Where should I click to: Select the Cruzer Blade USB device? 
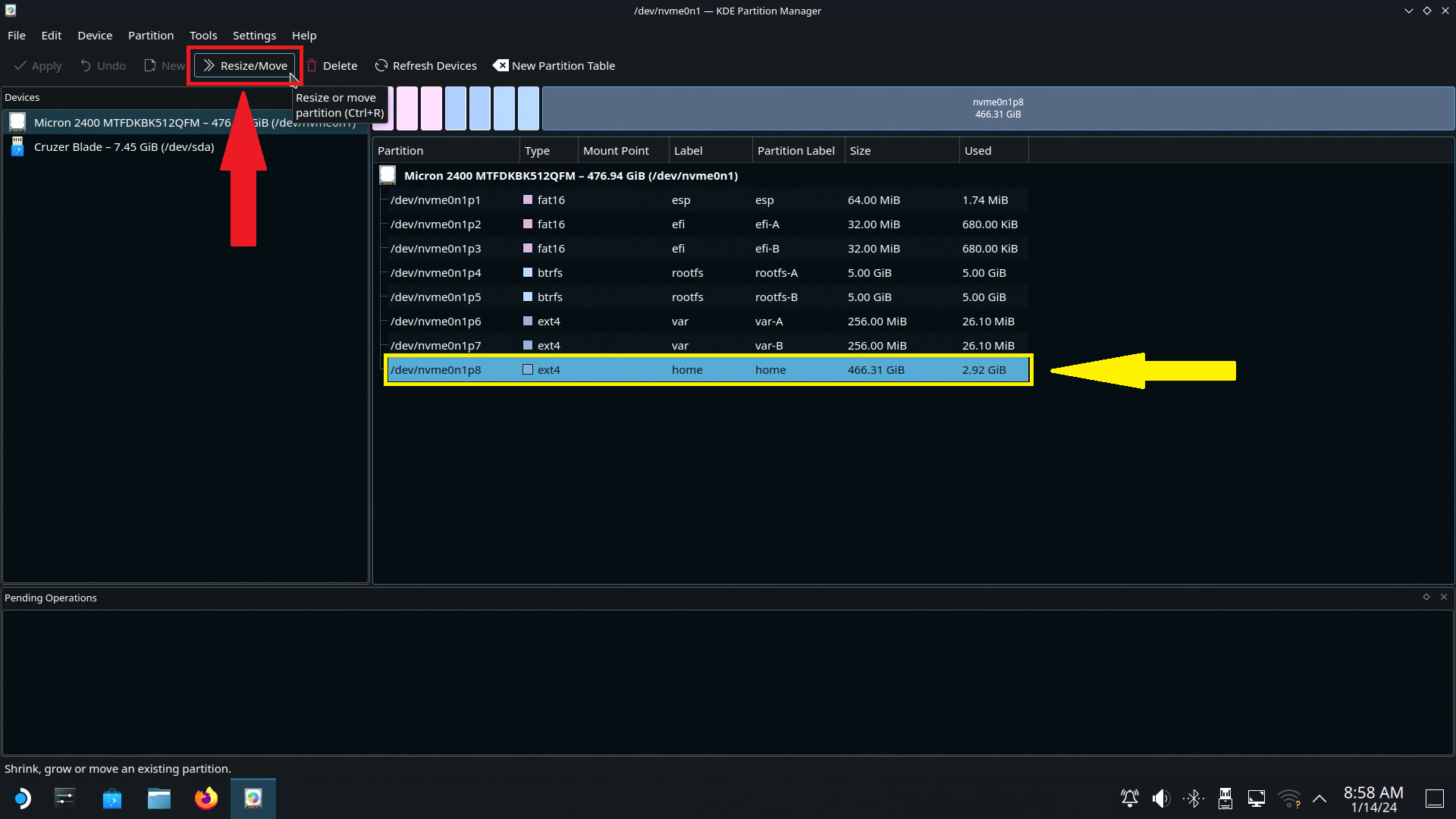[x=124, y=147]
